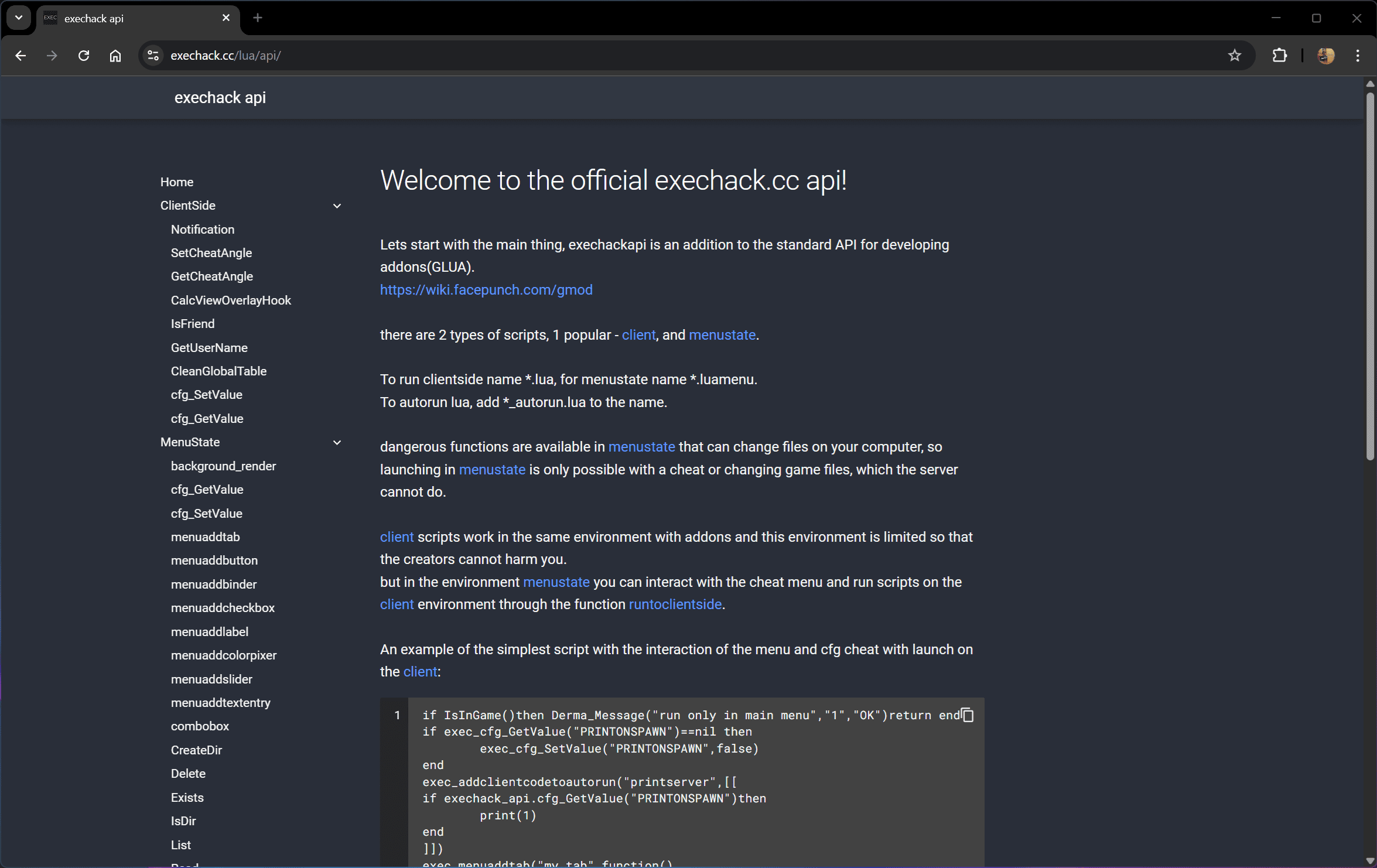The image size is (1377, 868).
Task: Collapse the MenuState section chevron
Action: [337, 443]
